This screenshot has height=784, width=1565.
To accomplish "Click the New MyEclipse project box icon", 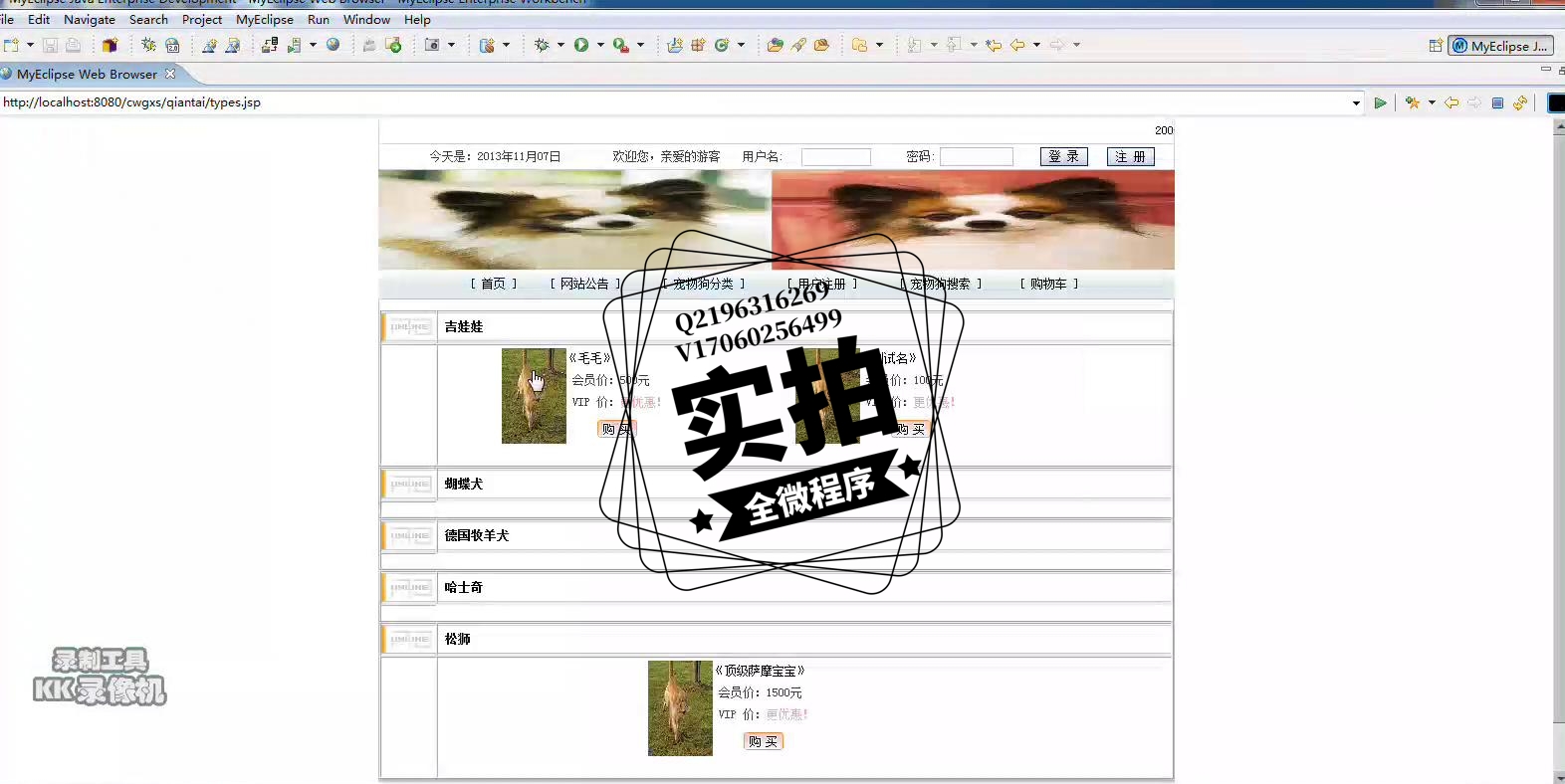I will [x=110, y=45].
